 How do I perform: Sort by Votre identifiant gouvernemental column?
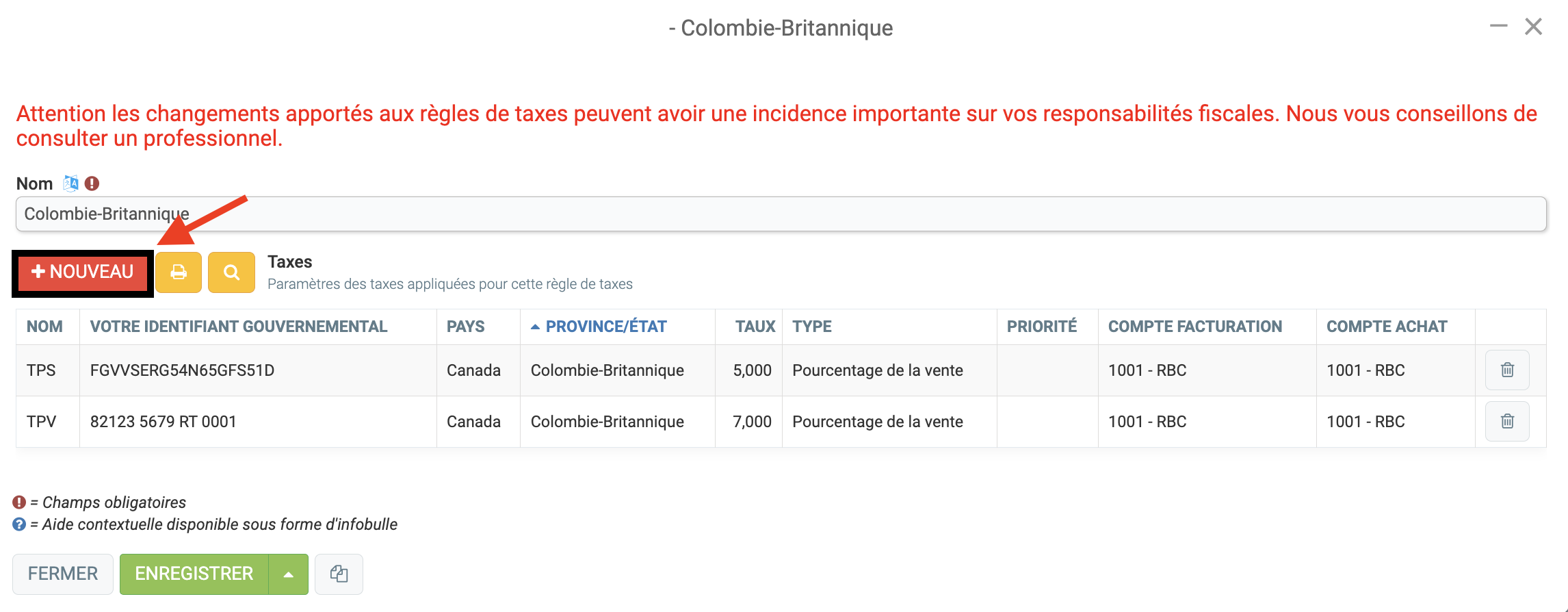tap(239, 327)
